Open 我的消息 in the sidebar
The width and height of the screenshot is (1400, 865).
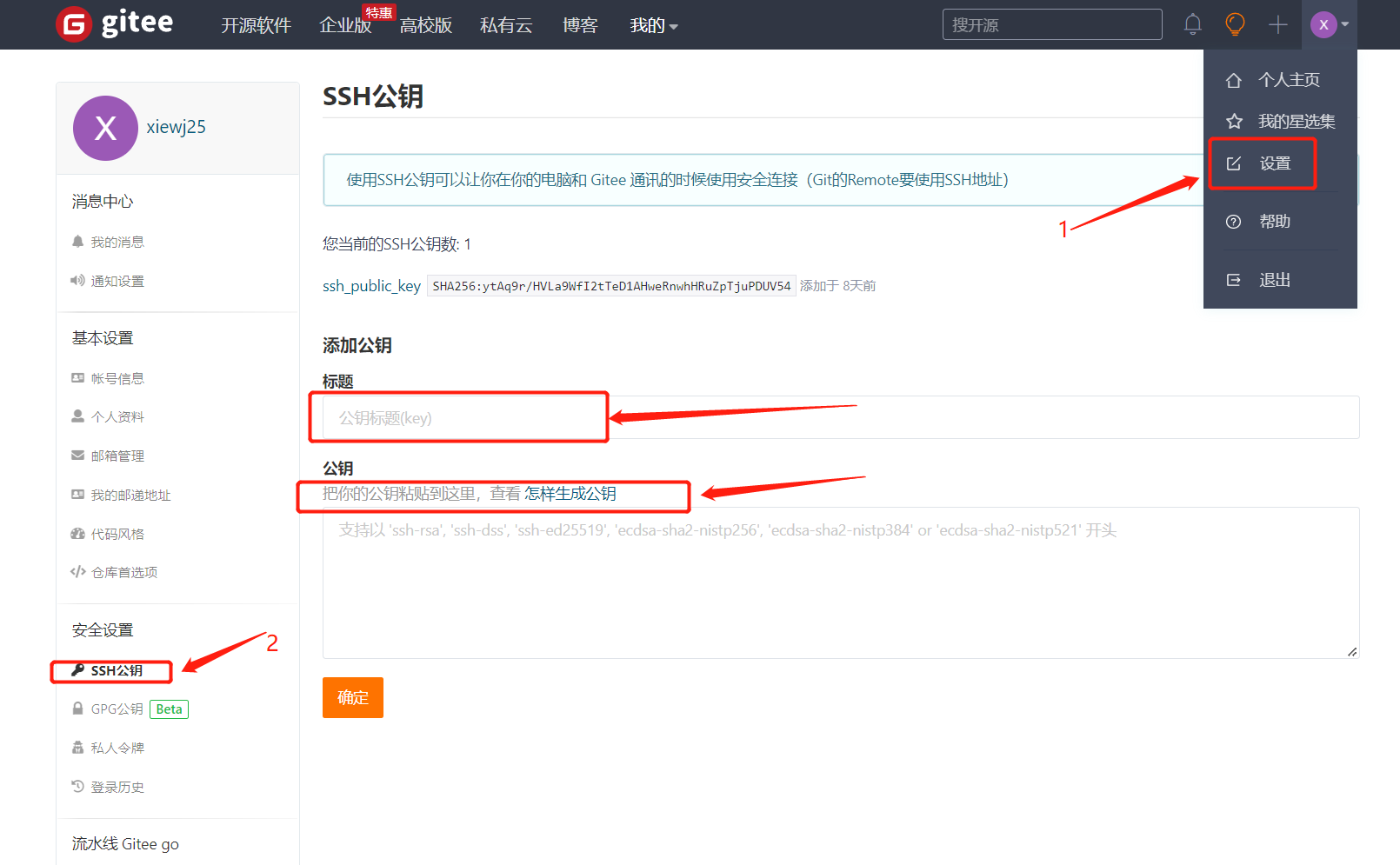point(117,242)
